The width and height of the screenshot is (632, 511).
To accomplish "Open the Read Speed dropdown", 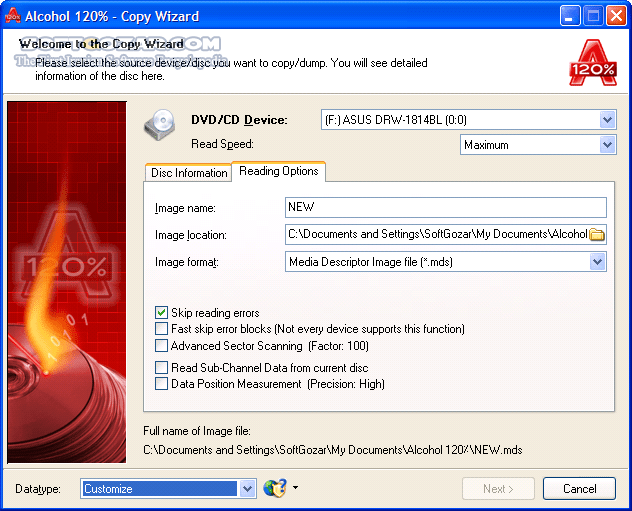I will pyautogui.click(x=608, y=145).
